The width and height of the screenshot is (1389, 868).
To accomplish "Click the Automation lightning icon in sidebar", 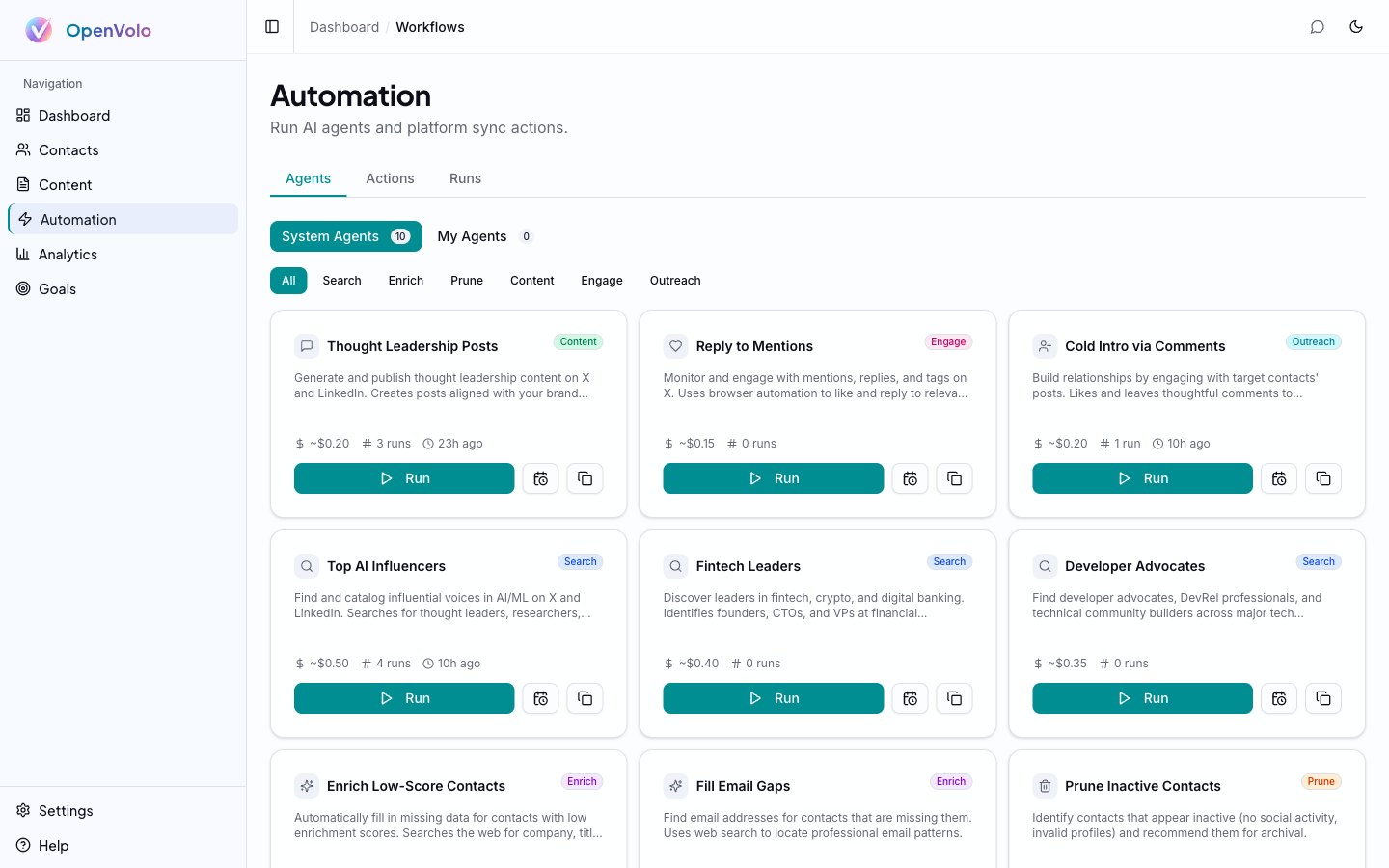I will pos(21,219).
